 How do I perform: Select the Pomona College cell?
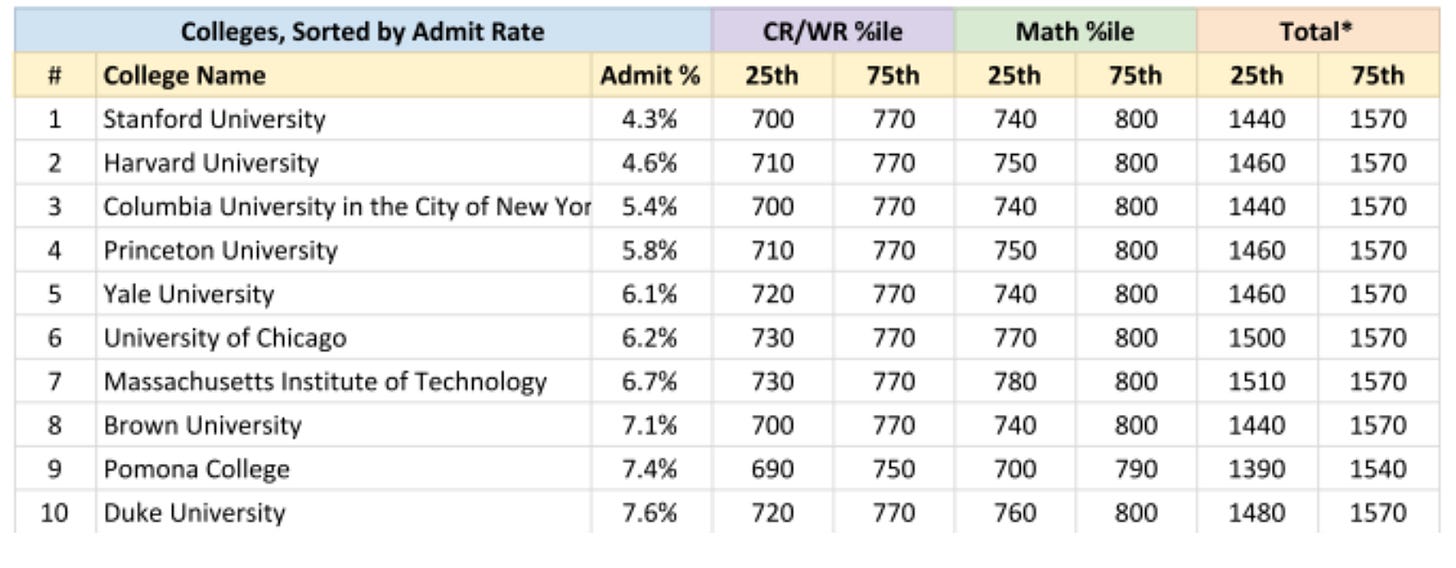pos(196,470)
